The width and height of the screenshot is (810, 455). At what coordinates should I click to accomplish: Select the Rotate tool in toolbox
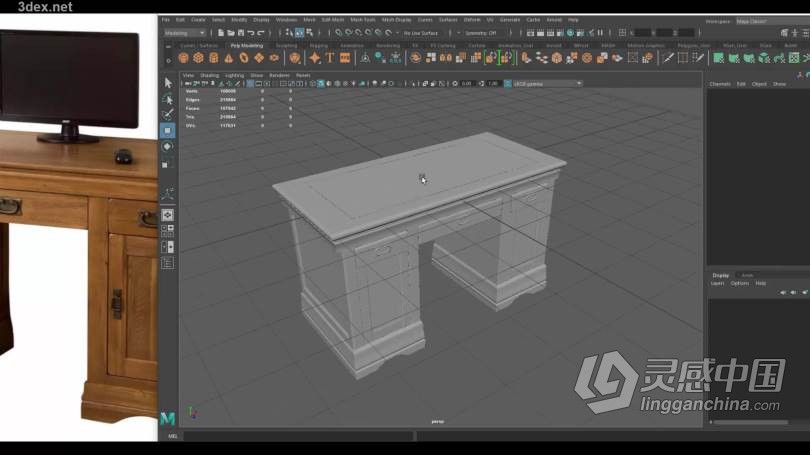[168, 147]
